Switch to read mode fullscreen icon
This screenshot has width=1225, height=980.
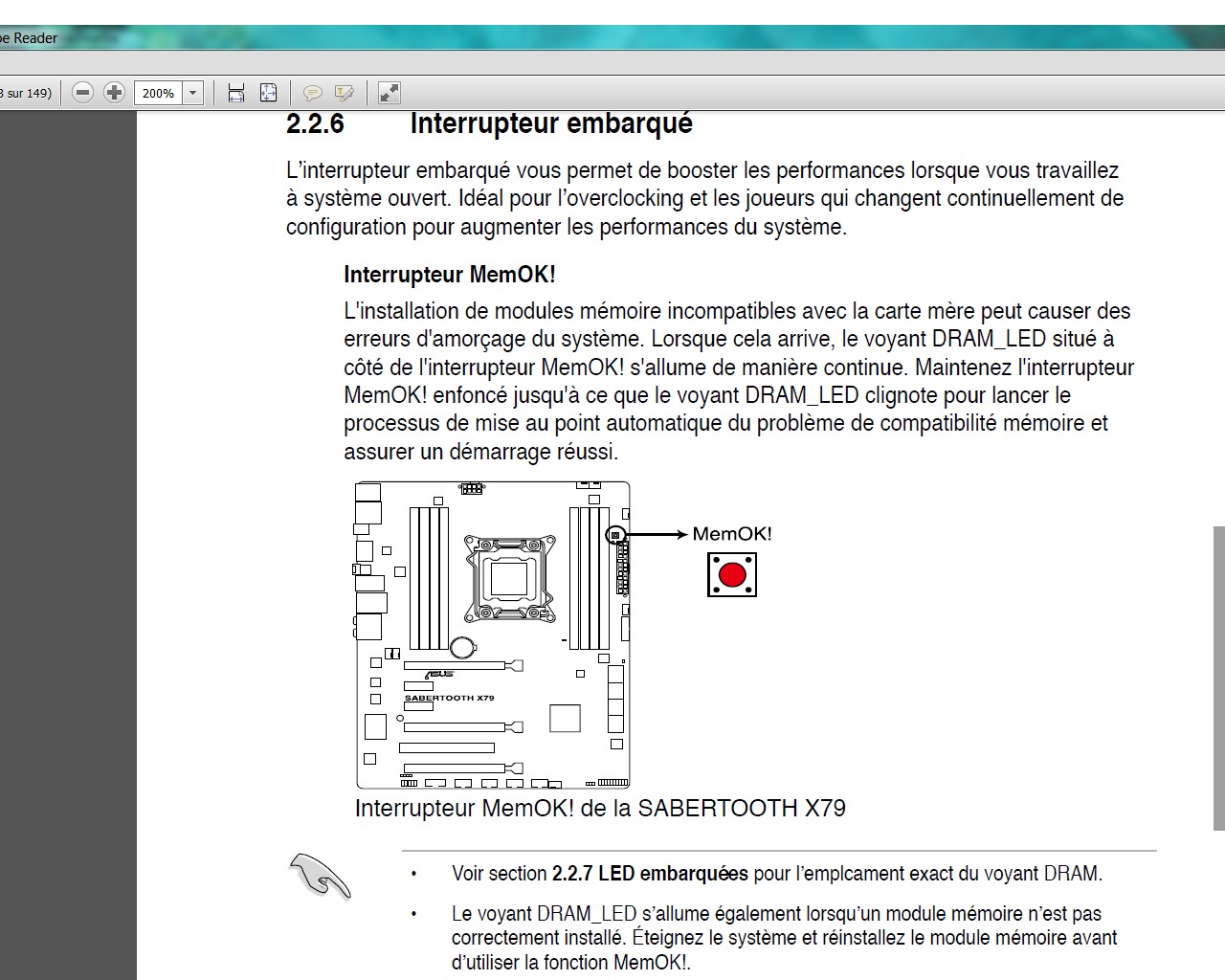[389, 93]
